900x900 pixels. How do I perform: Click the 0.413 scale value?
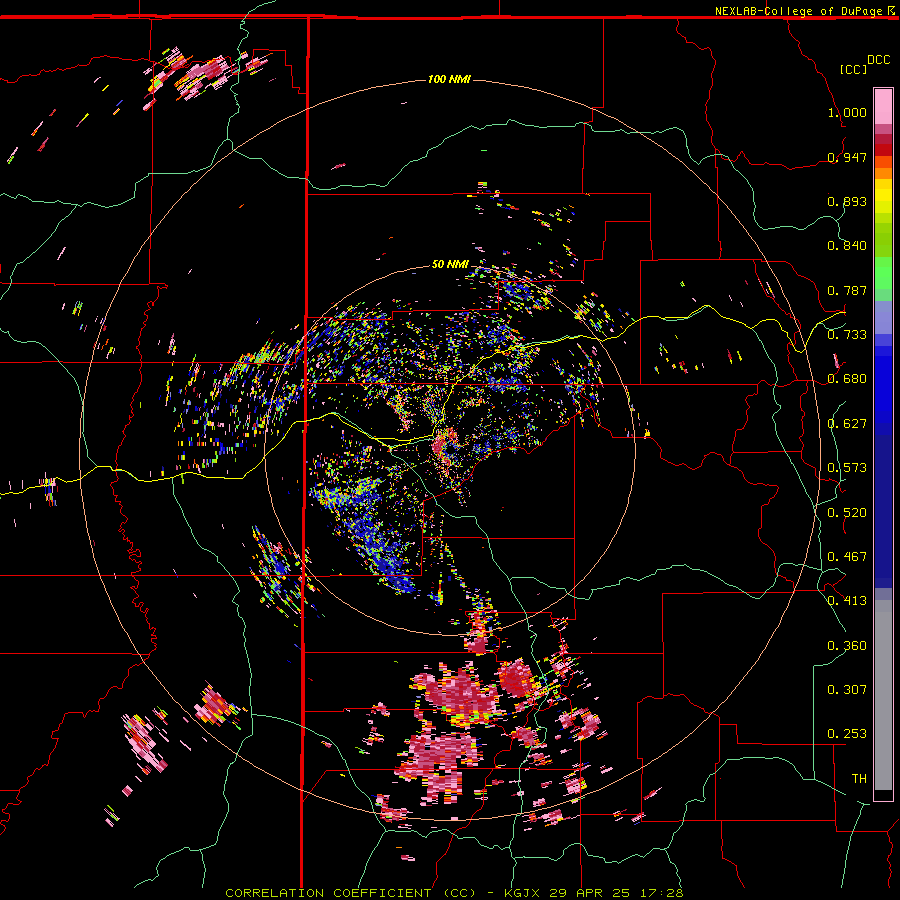[847, 601]
